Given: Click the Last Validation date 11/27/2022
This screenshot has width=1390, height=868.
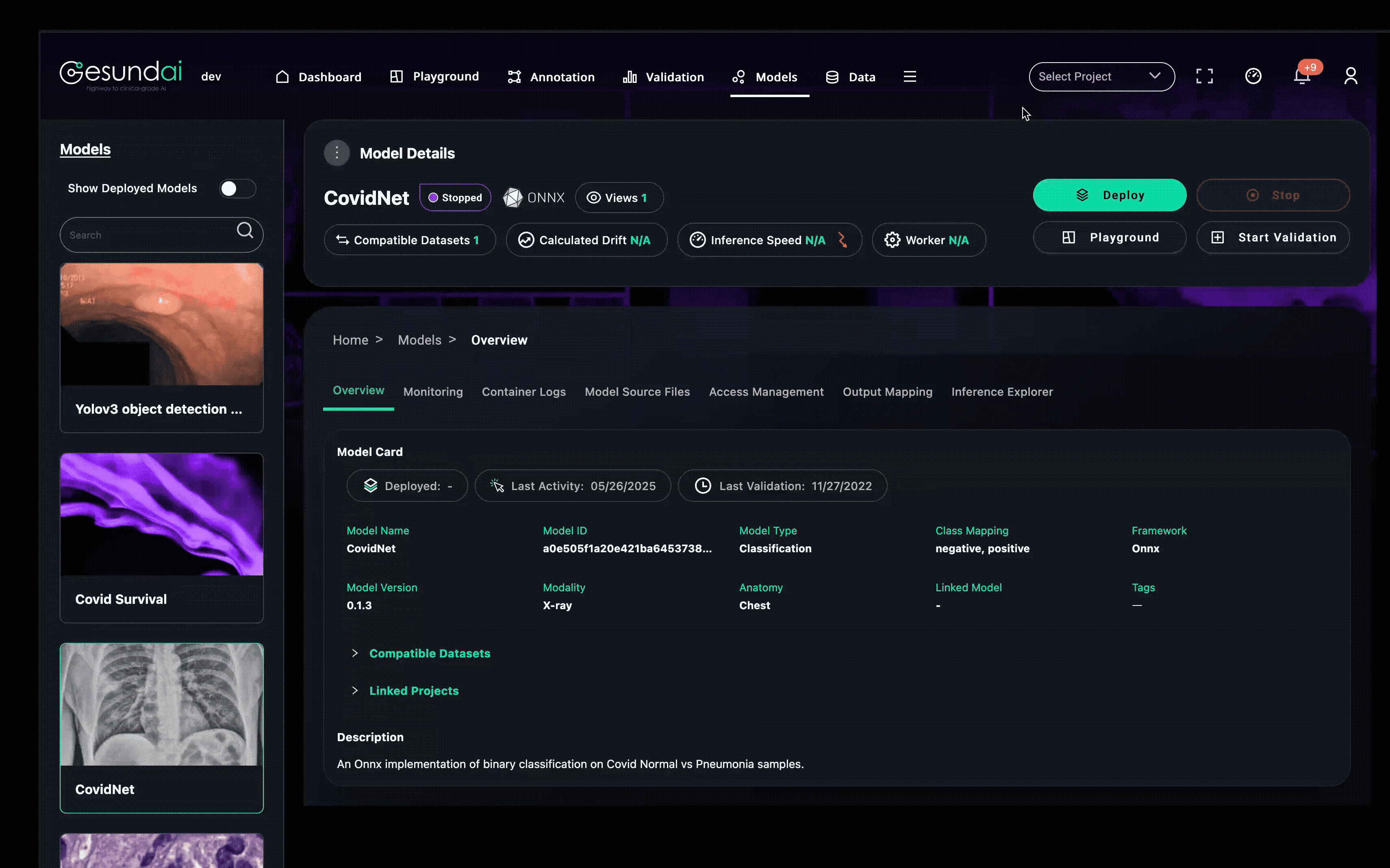Looking at the screenshot, I should 841,486.
